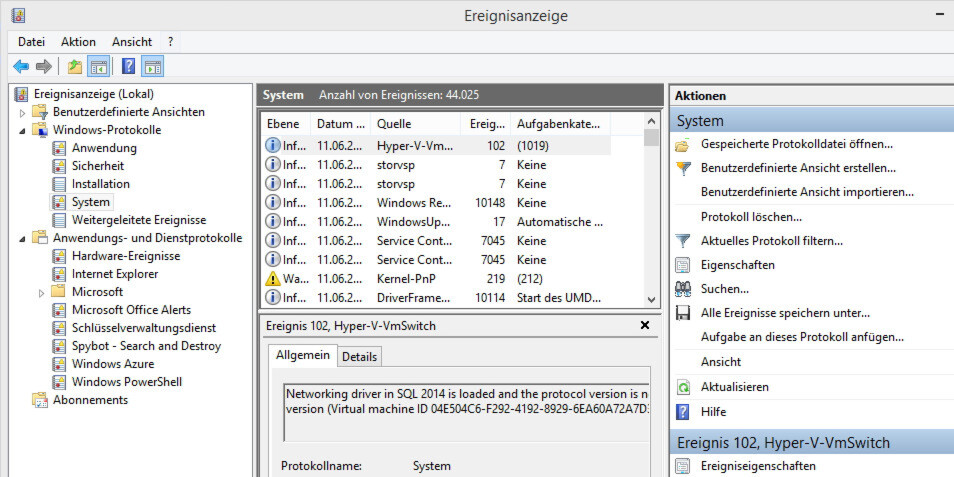
Task: Open Microsoft Office Alerts log
Action: coord(131,310)
